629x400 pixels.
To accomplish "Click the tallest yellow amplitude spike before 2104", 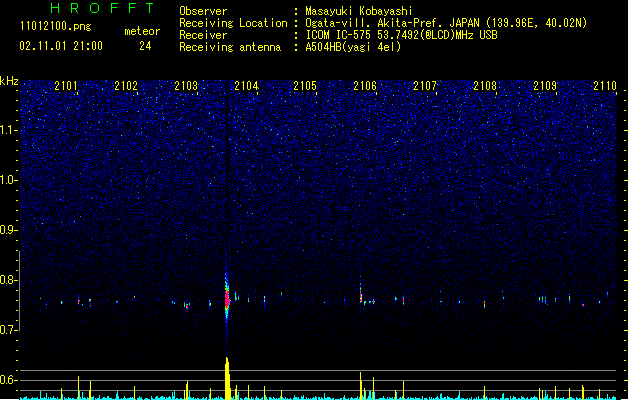I will 227,378.
